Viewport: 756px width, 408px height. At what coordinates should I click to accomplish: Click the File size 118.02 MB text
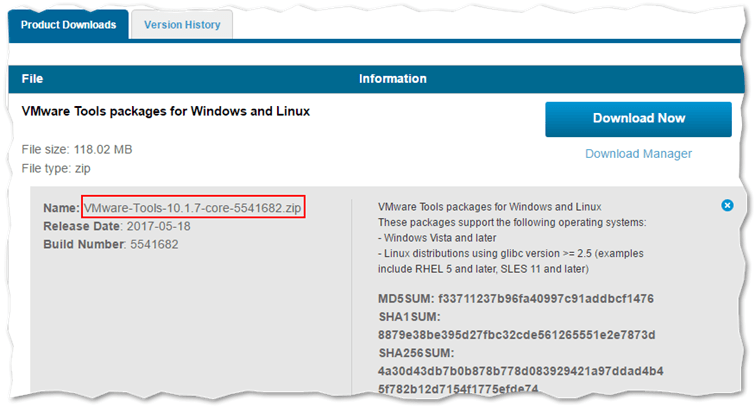coord(77,150)
